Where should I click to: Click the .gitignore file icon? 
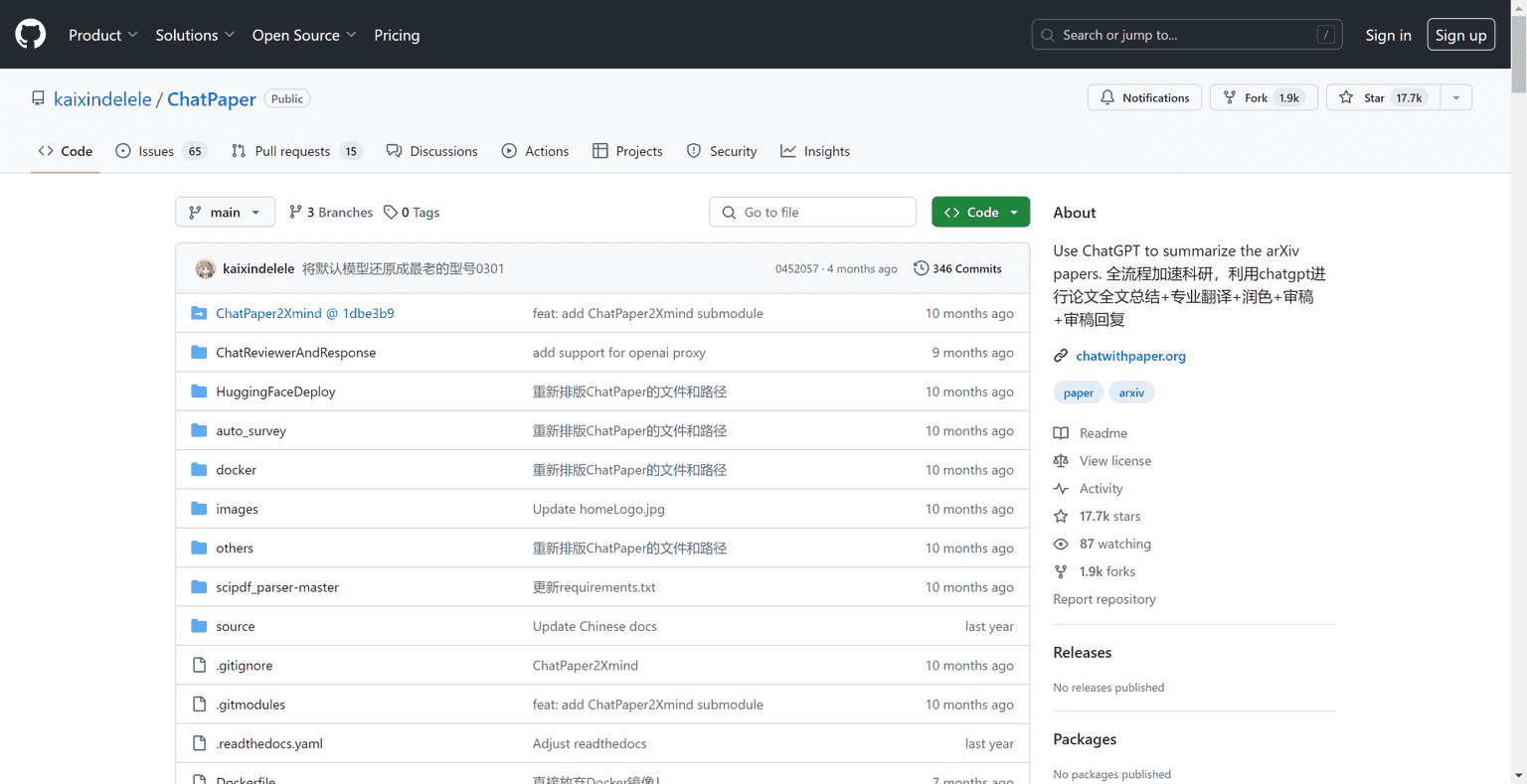click(199, 665)
